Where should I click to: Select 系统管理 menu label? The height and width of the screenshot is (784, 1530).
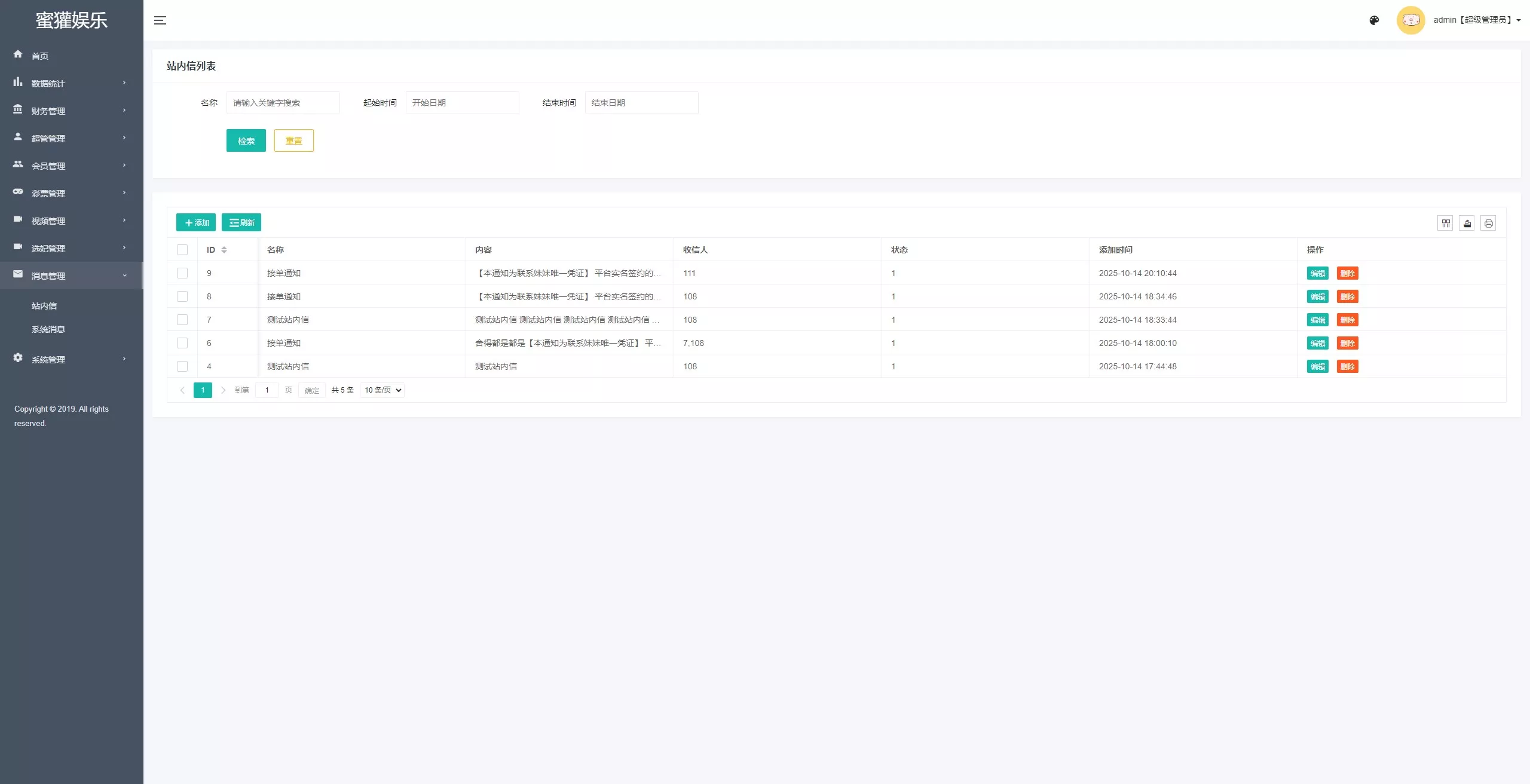[48, 360]
